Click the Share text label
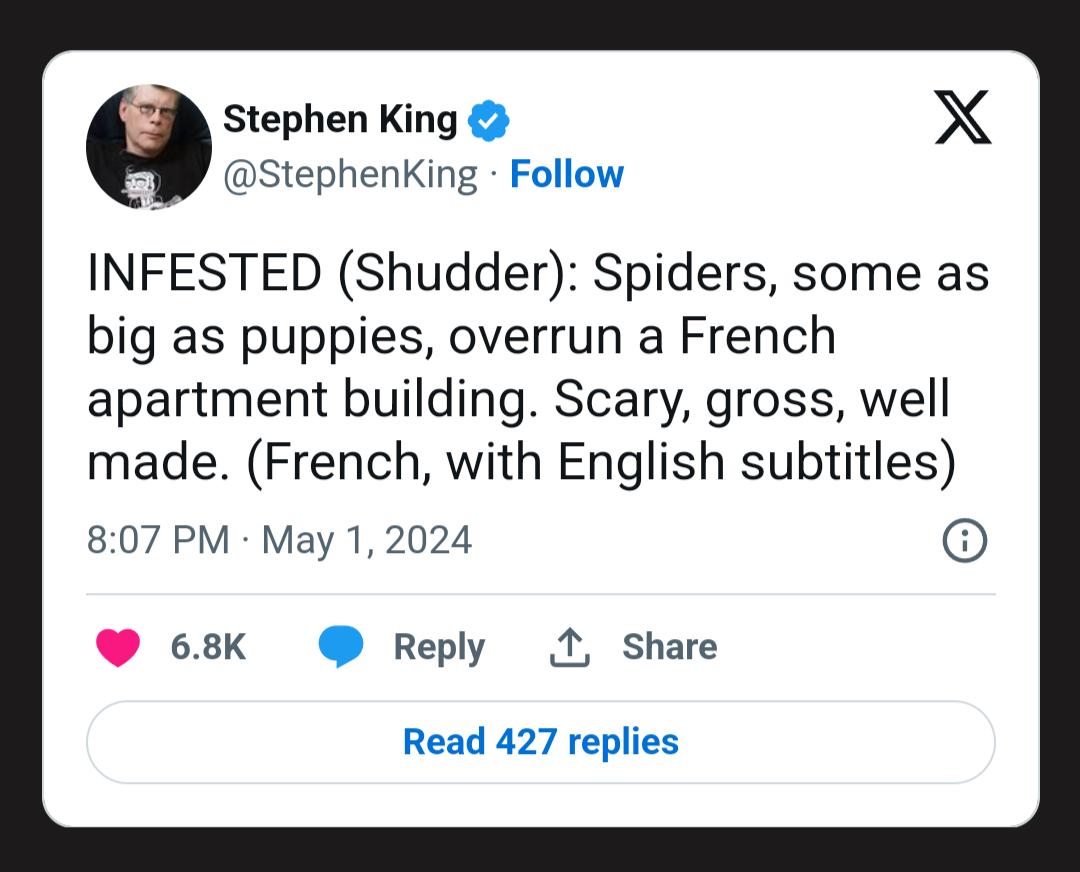 (x=669, y=647)
